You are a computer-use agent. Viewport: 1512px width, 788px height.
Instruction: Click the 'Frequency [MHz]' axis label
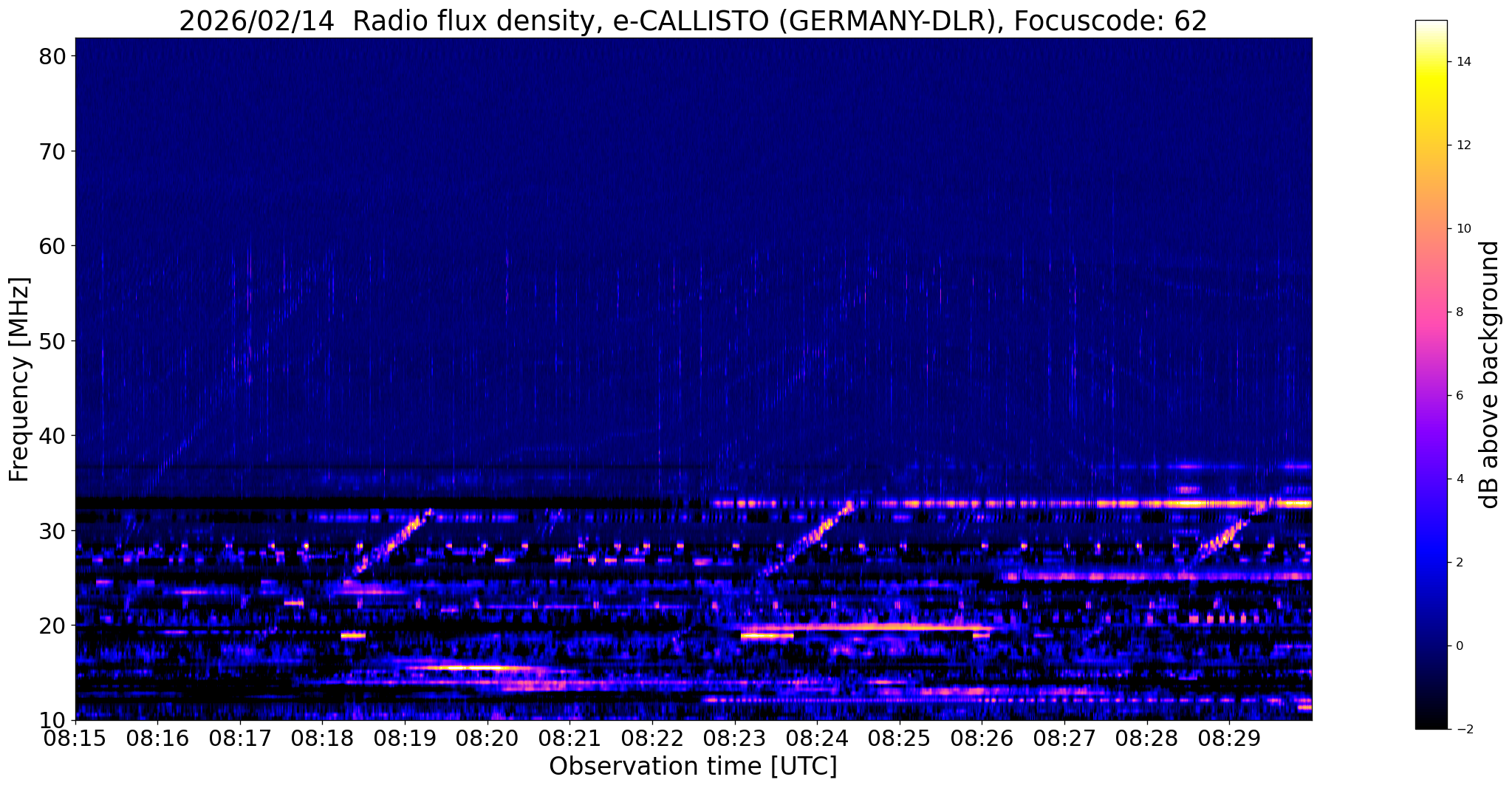tap(19, 380)
